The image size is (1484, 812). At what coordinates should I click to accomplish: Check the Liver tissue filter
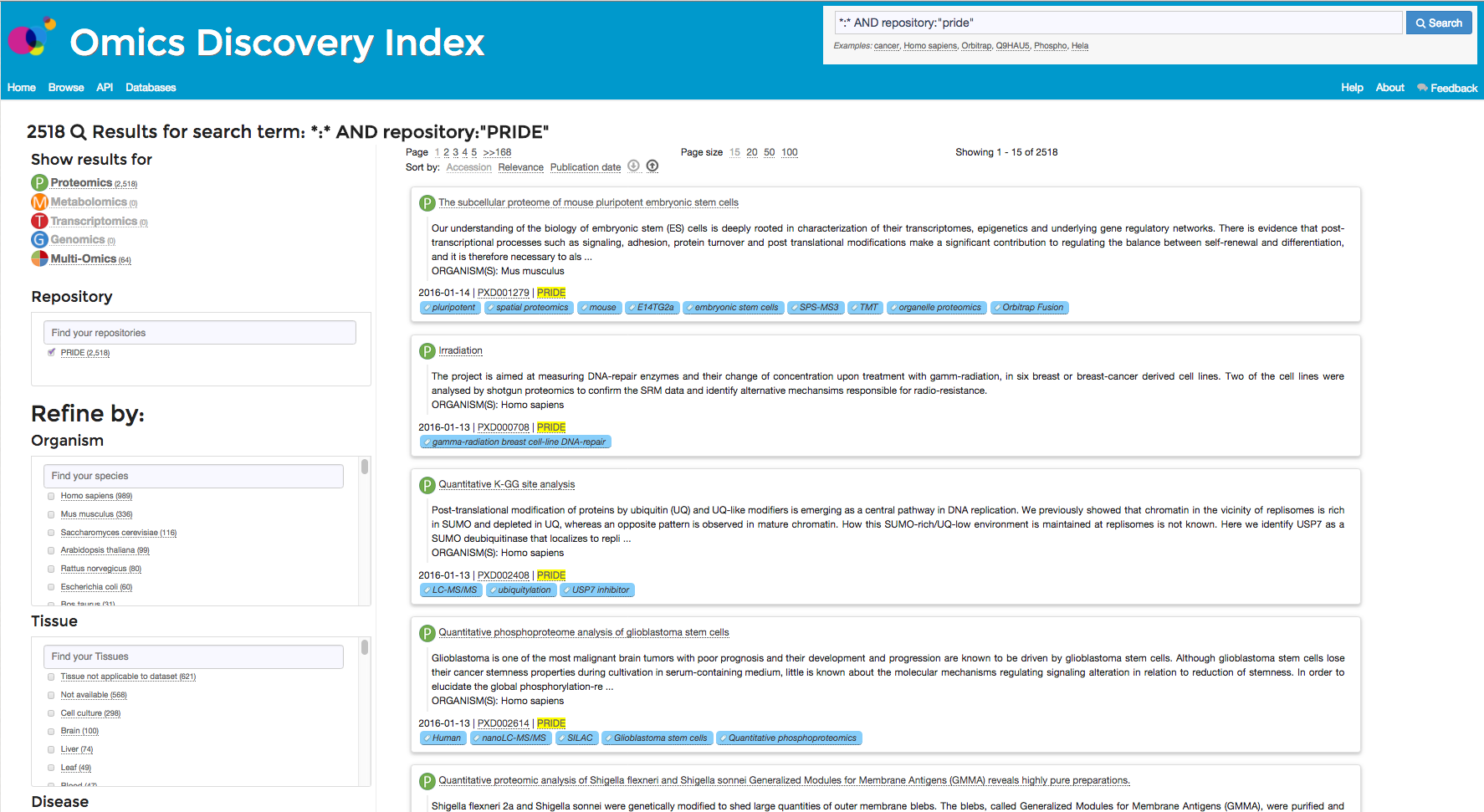[51, 749]
